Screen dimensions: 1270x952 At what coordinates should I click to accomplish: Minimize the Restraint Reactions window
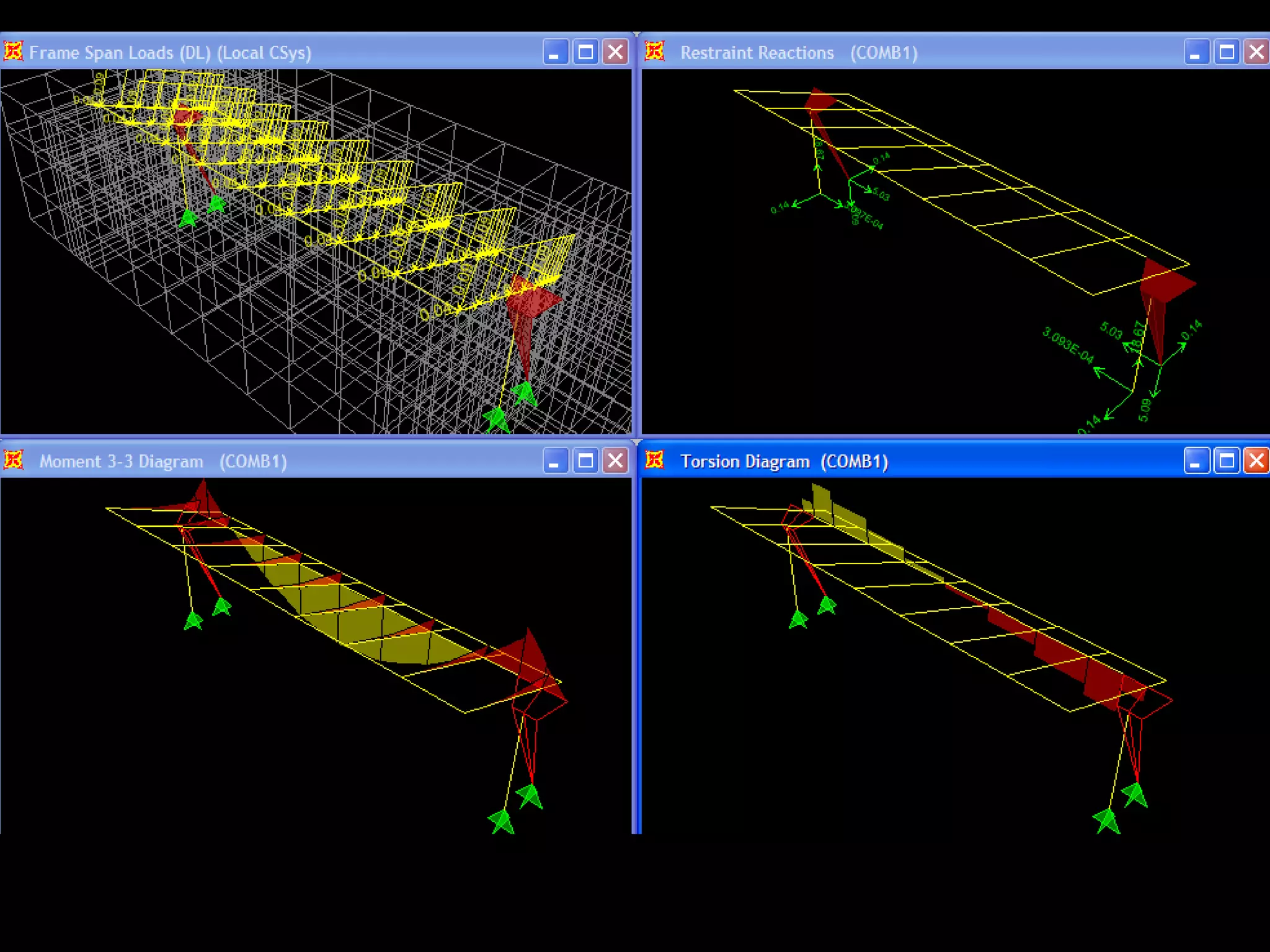point(1196,52)
